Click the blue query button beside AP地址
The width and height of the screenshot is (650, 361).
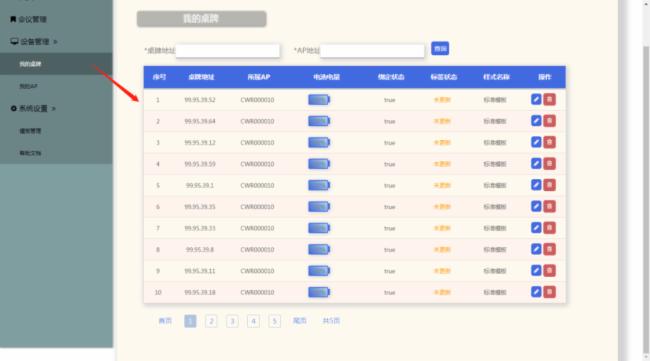[440, 48]
